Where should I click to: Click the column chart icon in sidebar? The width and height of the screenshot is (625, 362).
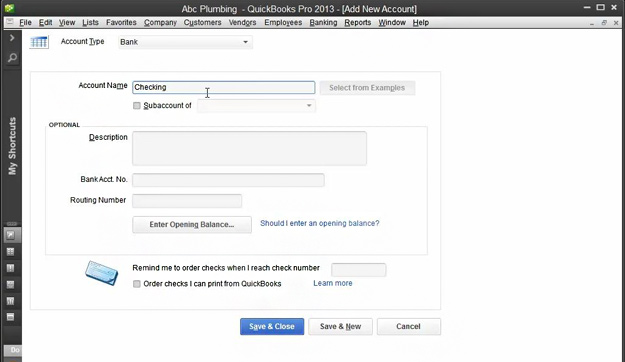click(10, 301)
